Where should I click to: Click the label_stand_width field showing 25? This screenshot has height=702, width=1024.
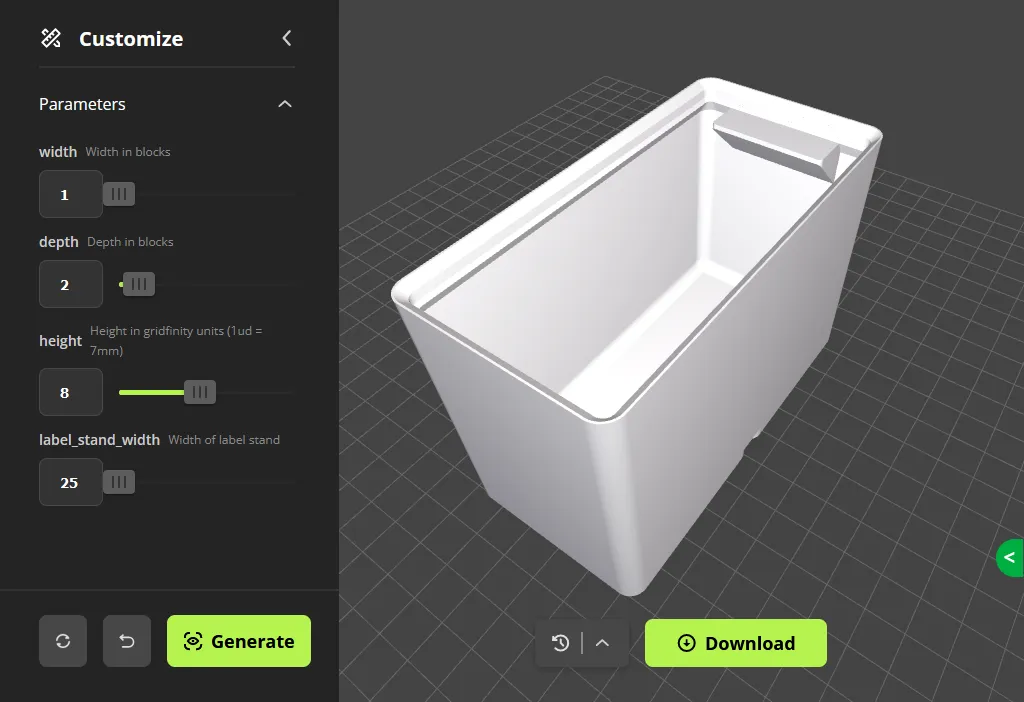tap(70, 481)
